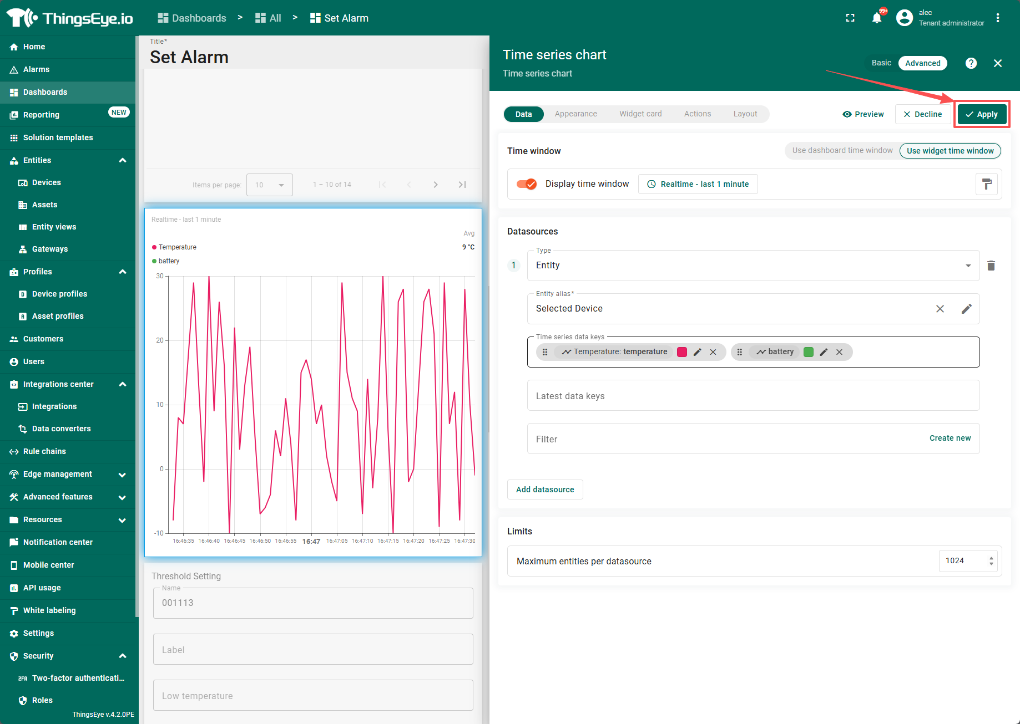Click the notifications bell icon
The image size is (1020, 724).
coord(877,18)
